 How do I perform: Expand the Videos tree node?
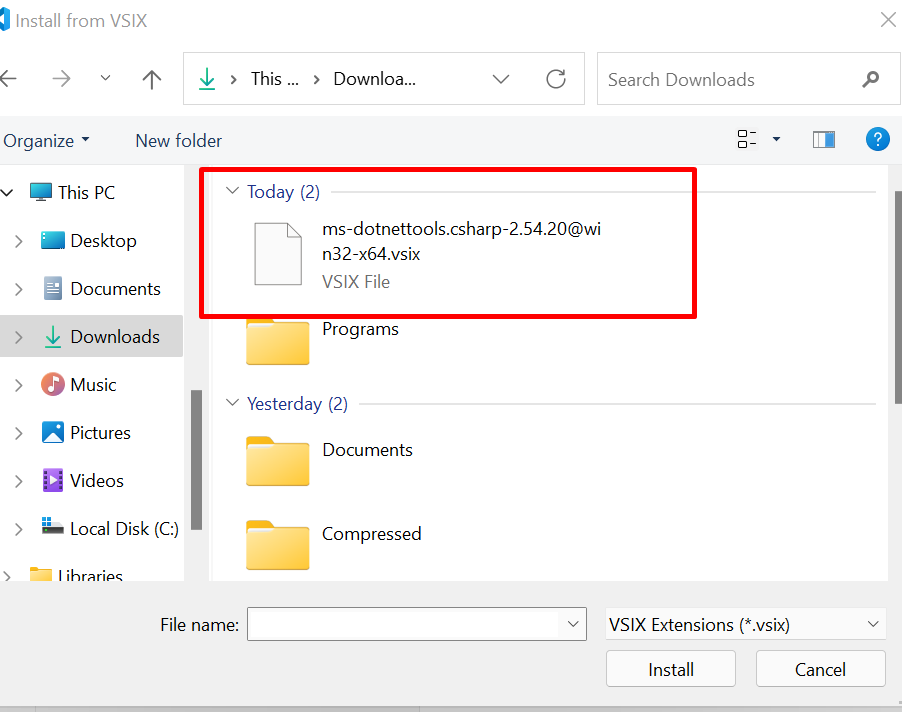pyautogui.click(x=18, y=481)
